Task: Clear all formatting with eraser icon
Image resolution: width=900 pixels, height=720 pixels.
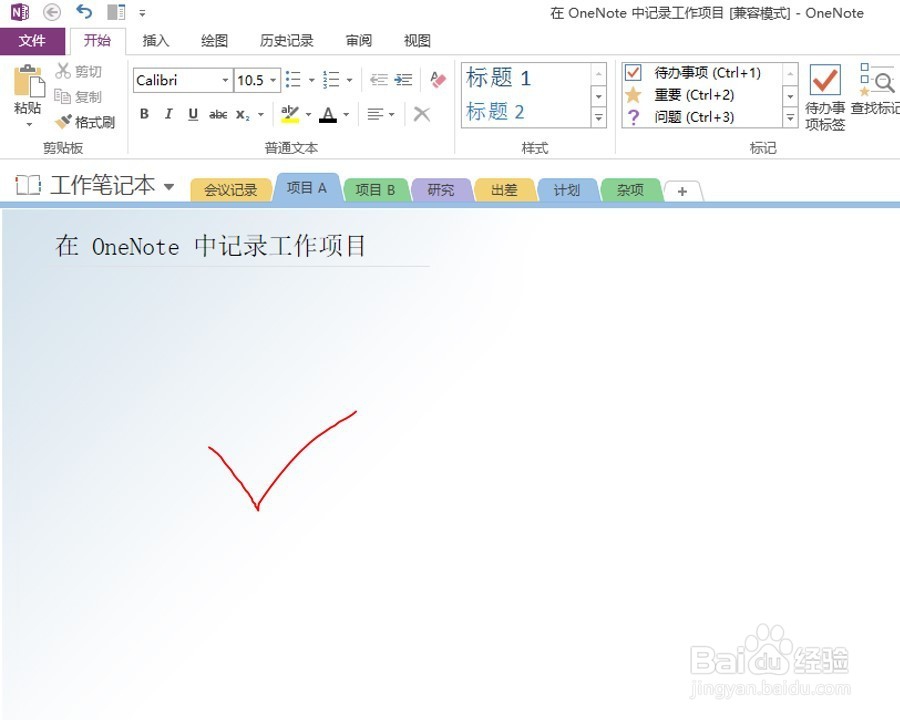Action: [x=438, y=80]
